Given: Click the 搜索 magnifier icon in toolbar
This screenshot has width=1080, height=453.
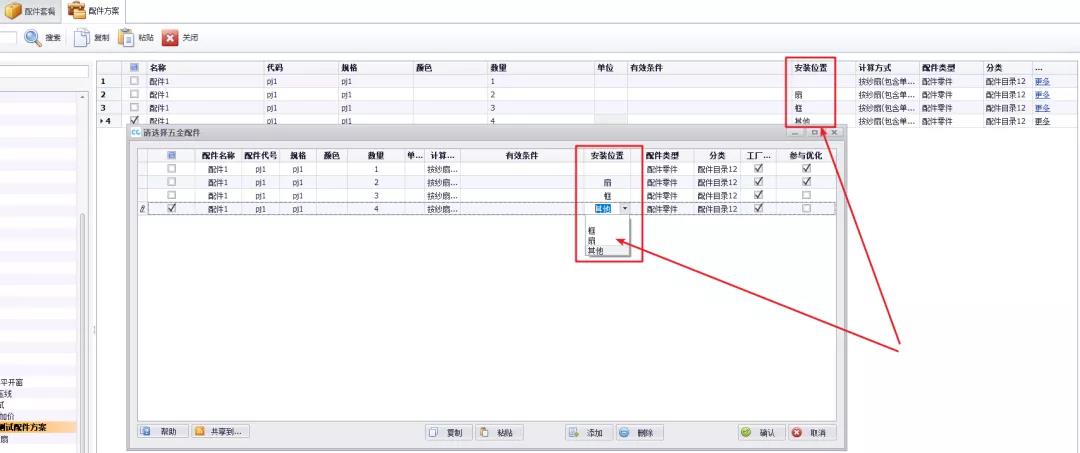Looking at the screenshot, I should (33, 38).
